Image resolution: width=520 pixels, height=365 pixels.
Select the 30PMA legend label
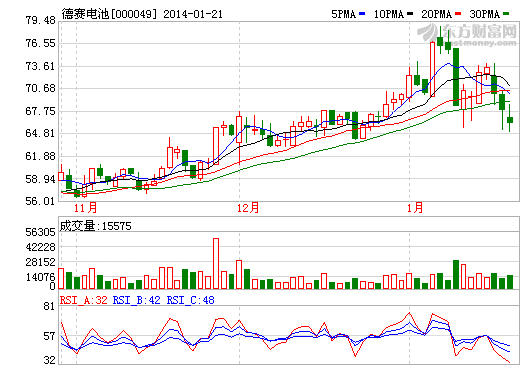[x=485, y=14]
